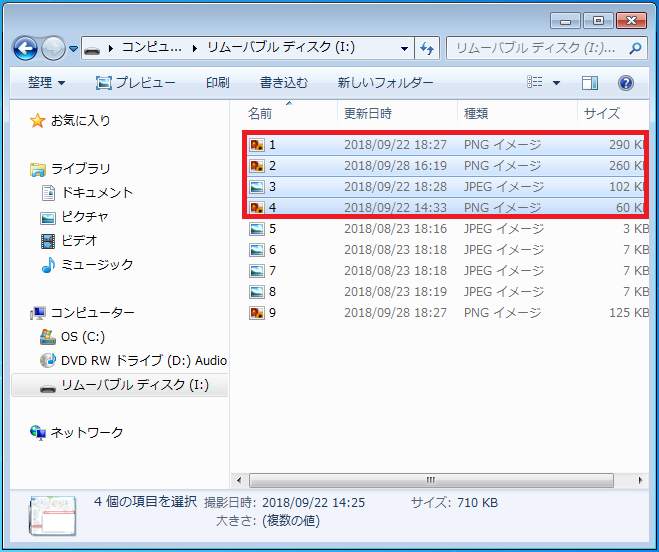The image size is (659, 552).
Task: Select file 5 in the list
Action: (448, 229)
